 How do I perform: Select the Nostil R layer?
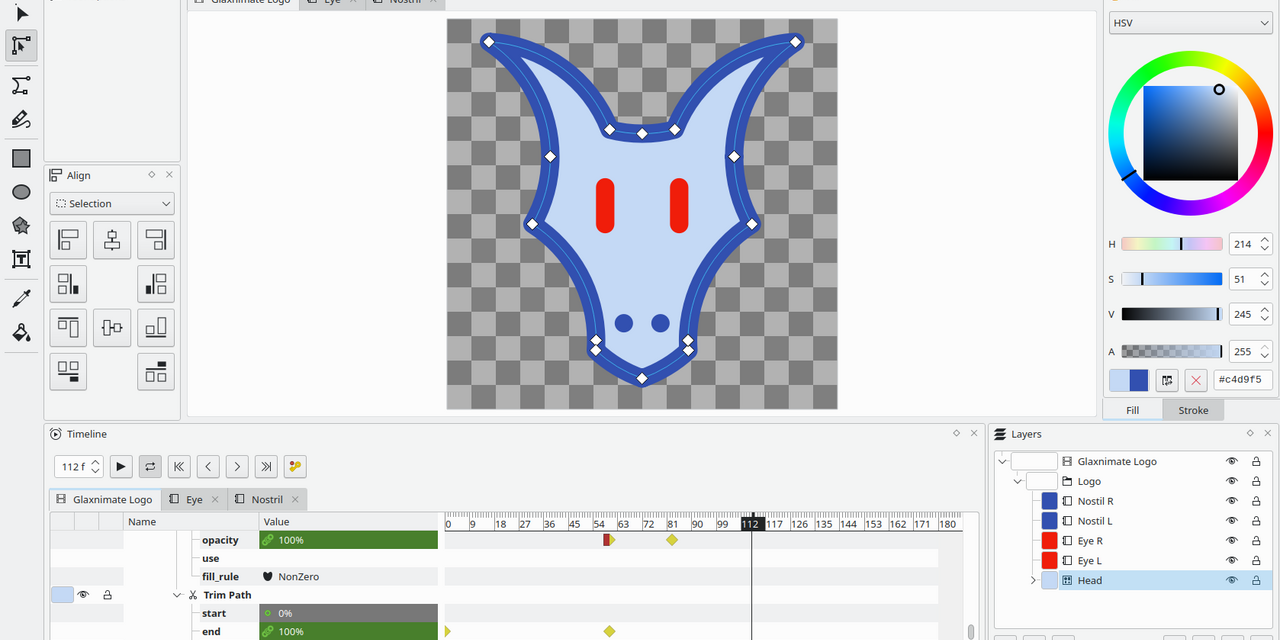[x=1095, y=501]
